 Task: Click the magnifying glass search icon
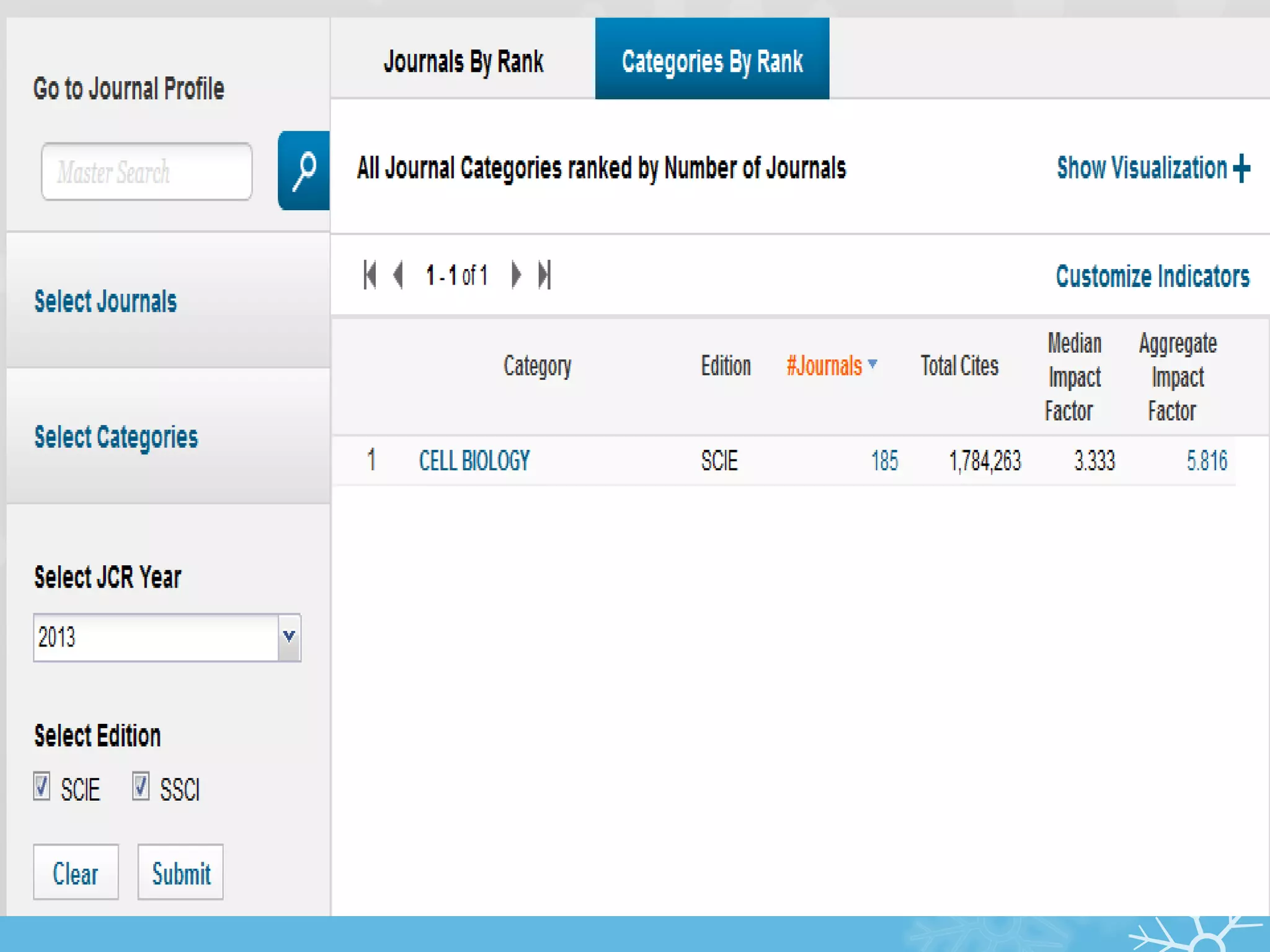[304, 170]
